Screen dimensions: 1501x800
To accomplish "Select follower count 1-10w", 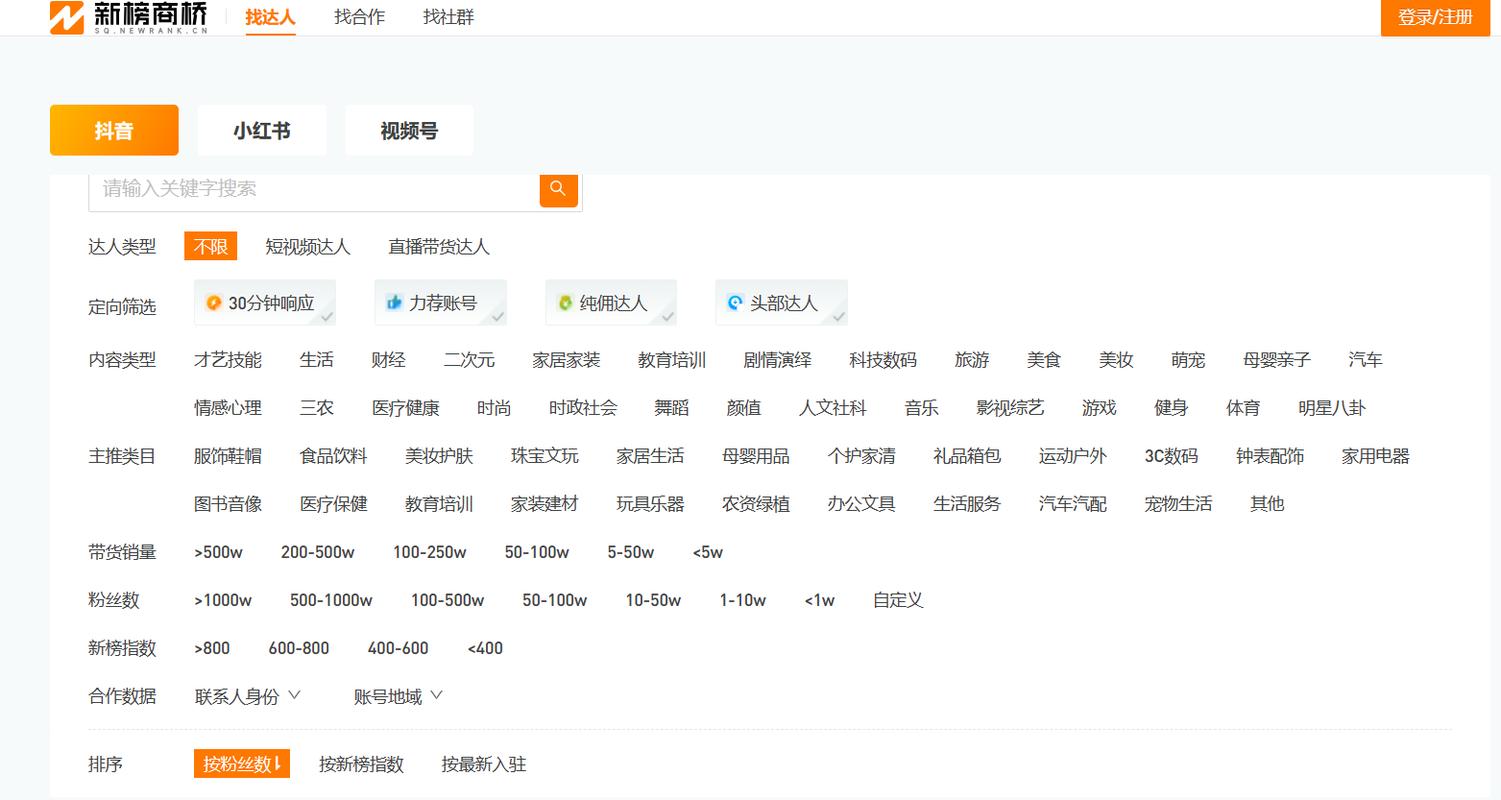I will 743,600.
